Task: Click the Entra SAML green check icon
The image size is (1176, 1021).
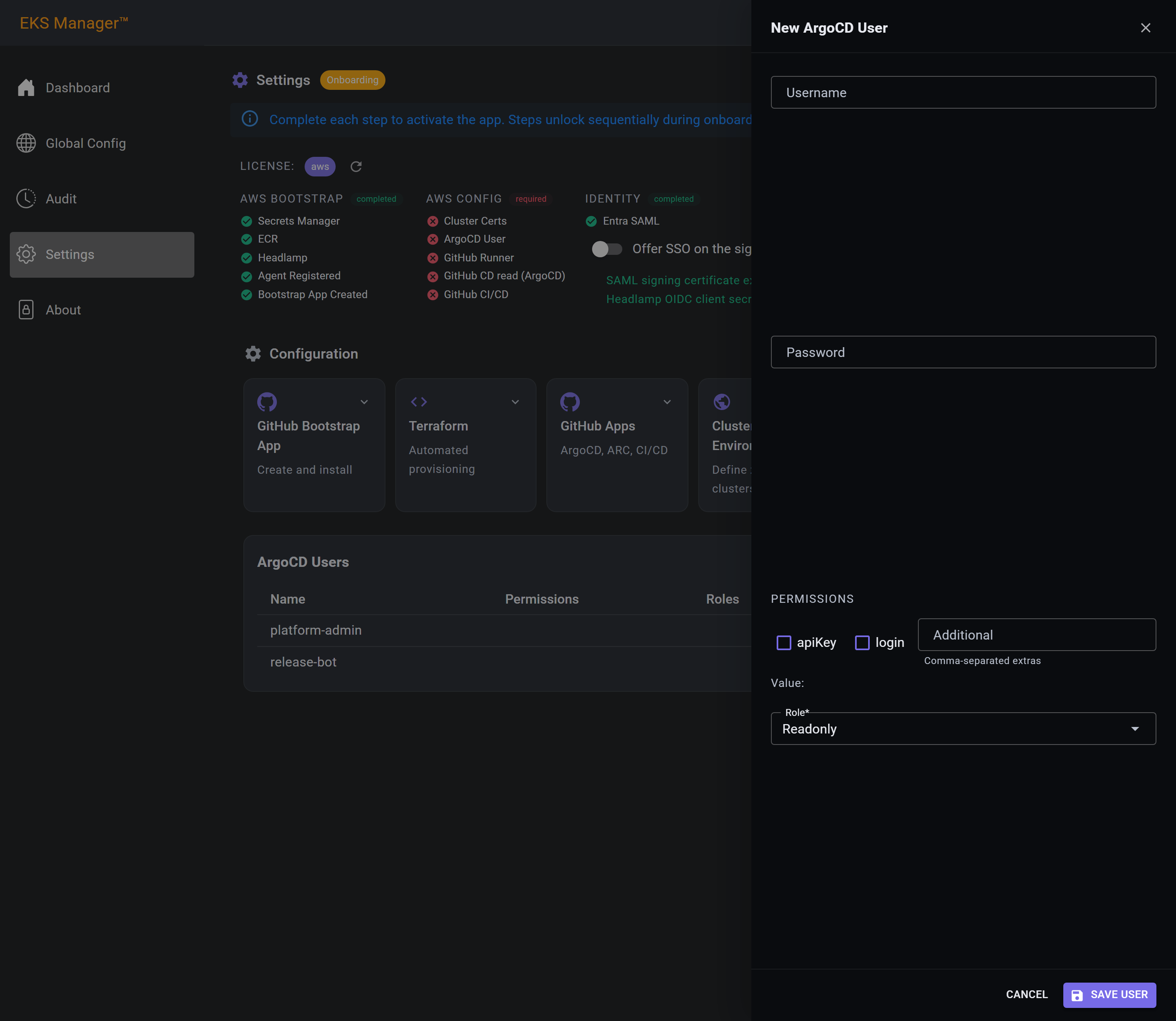Action: pyautogui.click(x=591, y=221)
